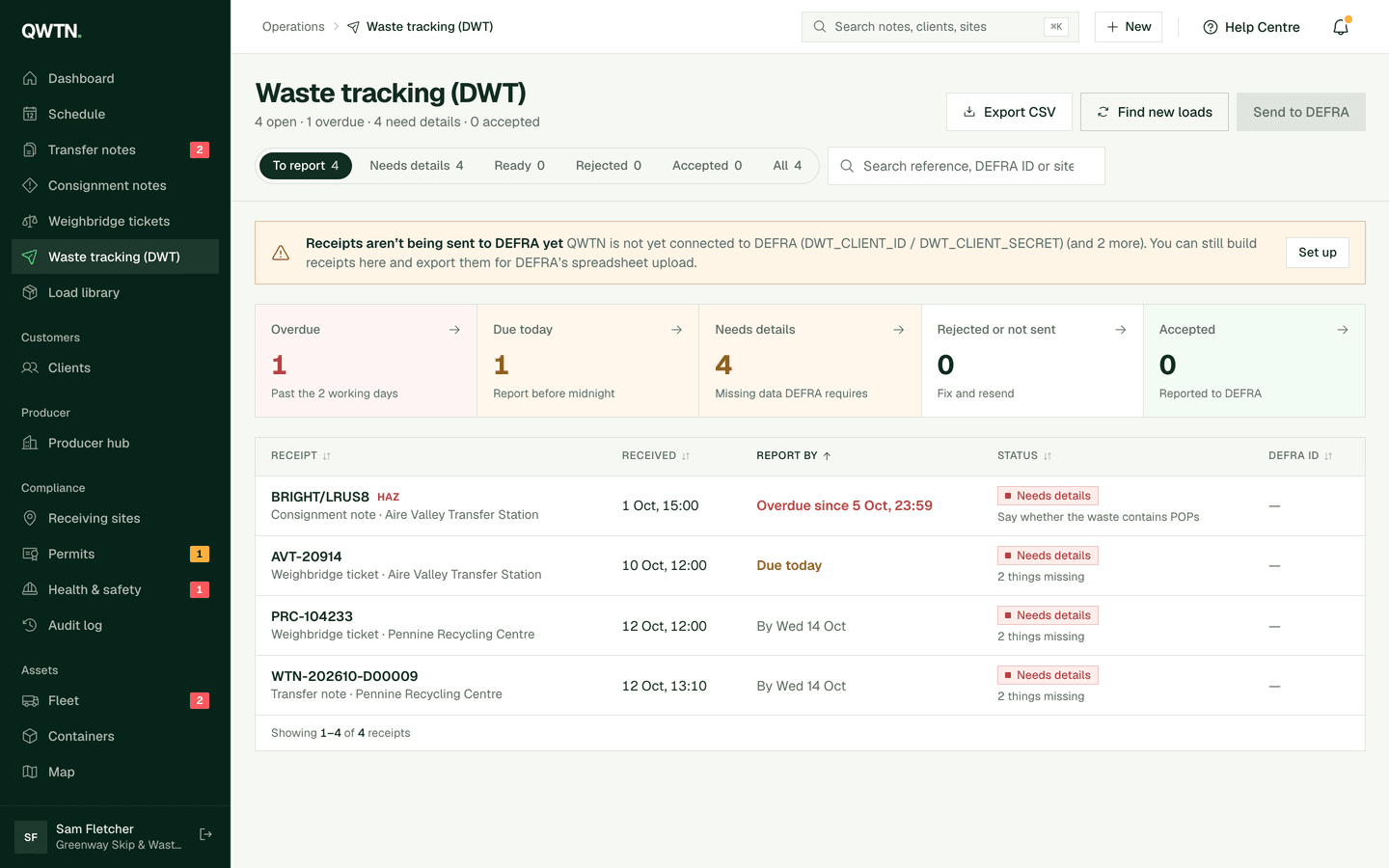Sort table by Status column
Viewport: 1389px width, 868px height.
pyautogui.click(x=1024, y=456)
